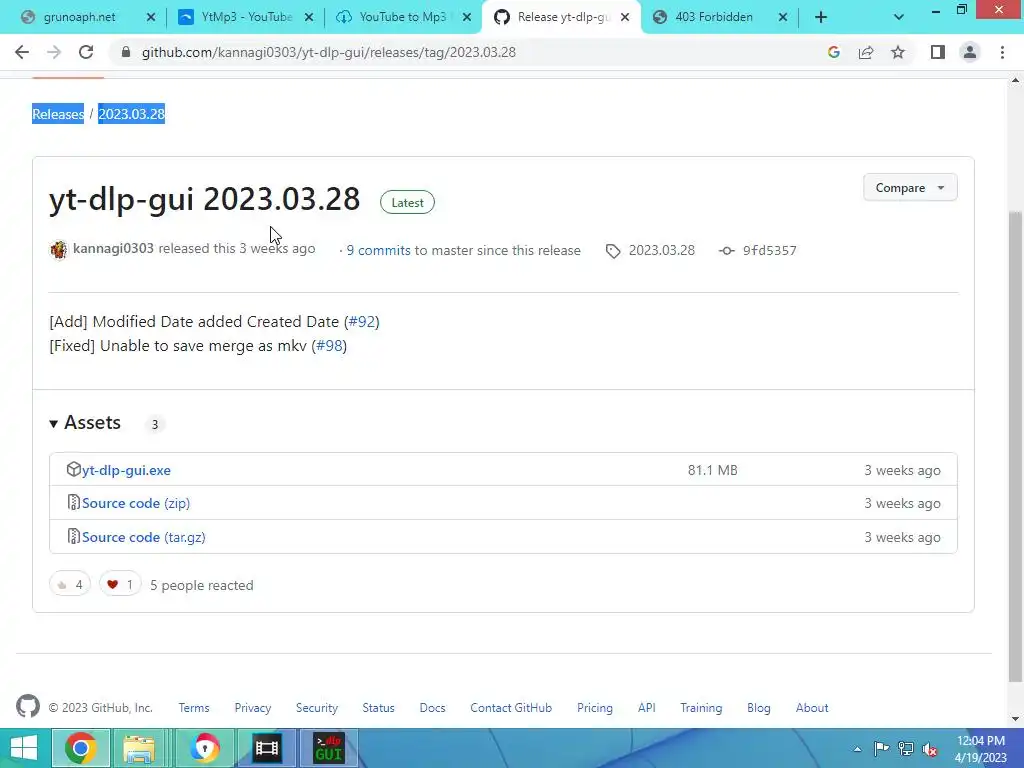This screenshot has height=768, width=1024.
Task: Click the commit icon beside 9fd5357
Action: (x=726, y=251)
